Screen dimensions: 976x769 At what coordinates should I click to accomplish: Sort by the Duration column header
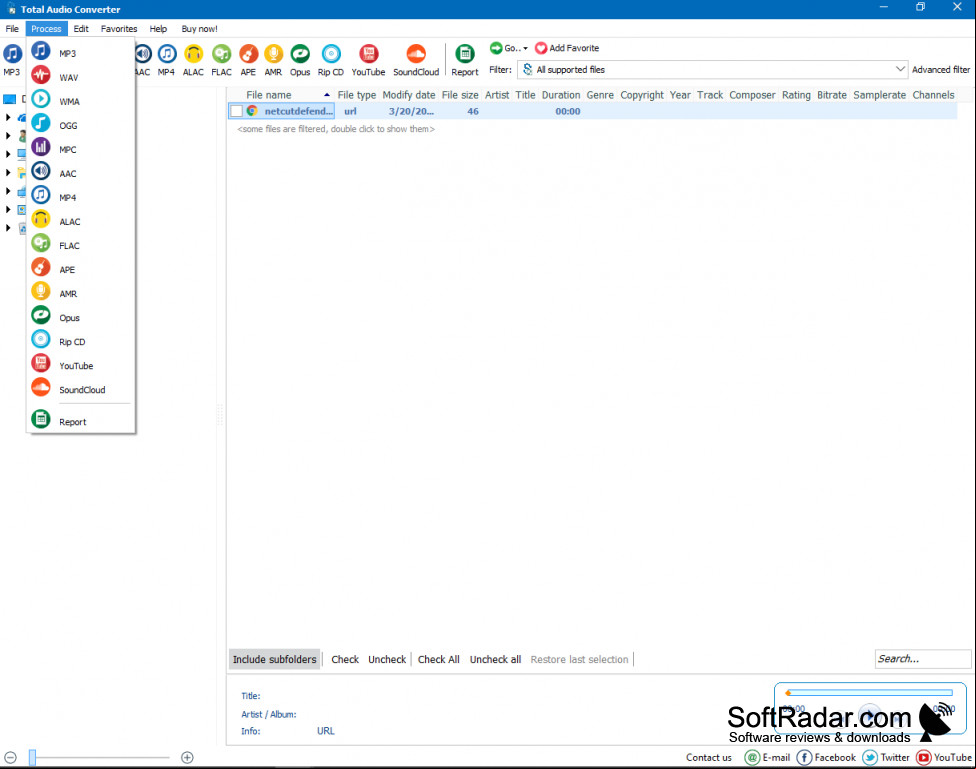tap(561, 95)
